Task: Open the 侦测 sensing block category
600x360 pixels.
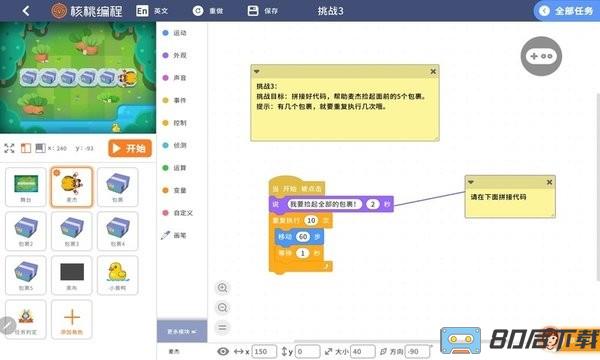Action: click(175, 145)
